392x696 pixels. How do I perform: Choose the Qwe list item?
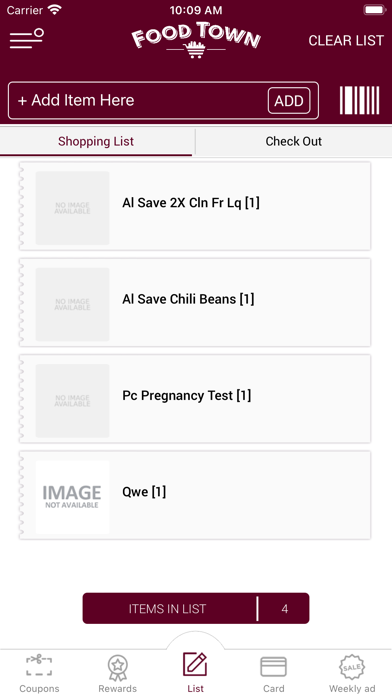coord(195,495)
